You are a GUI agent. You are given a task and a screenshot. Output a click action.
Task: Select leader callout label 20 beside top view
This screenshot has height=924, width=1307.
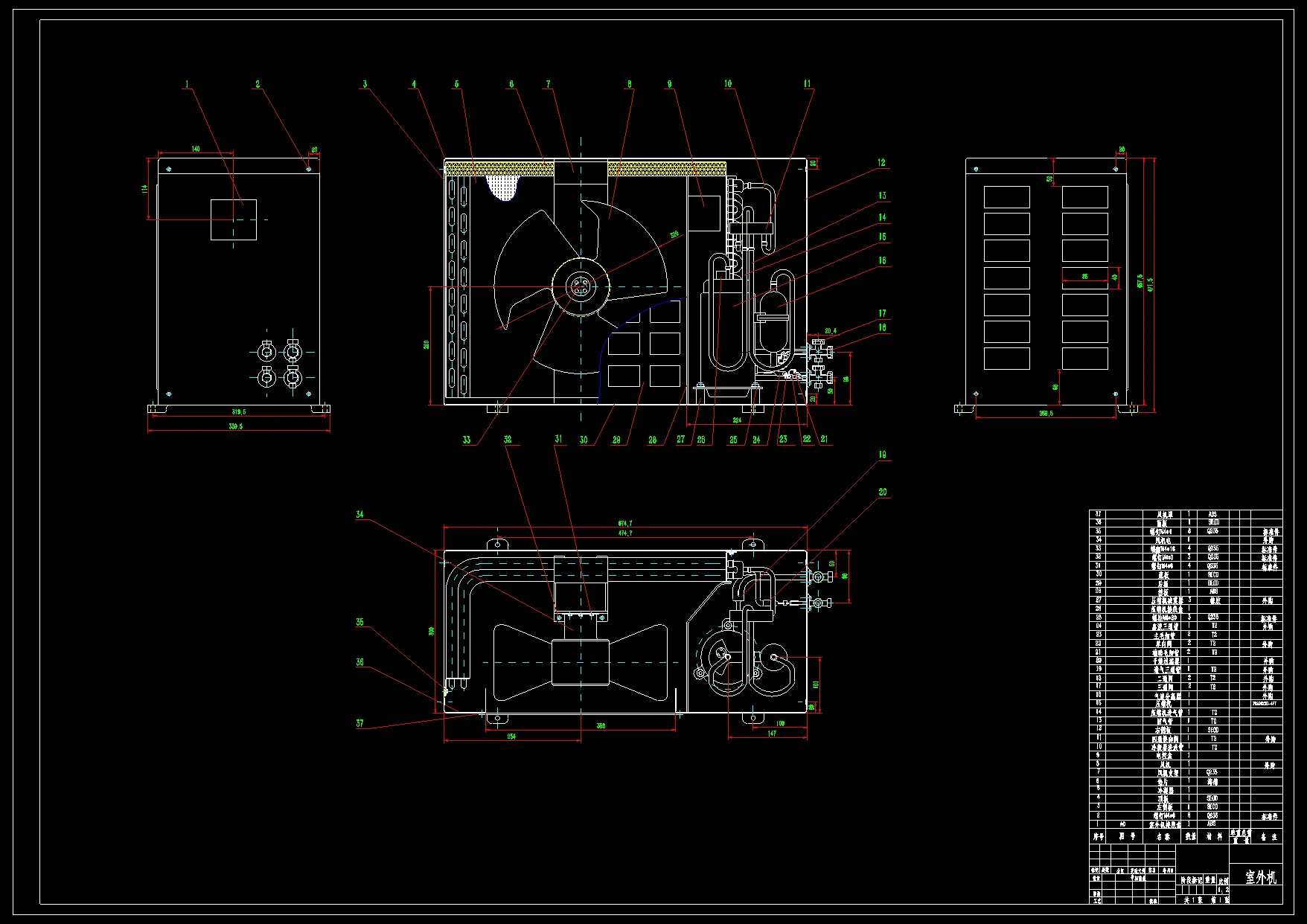[883, 493]
